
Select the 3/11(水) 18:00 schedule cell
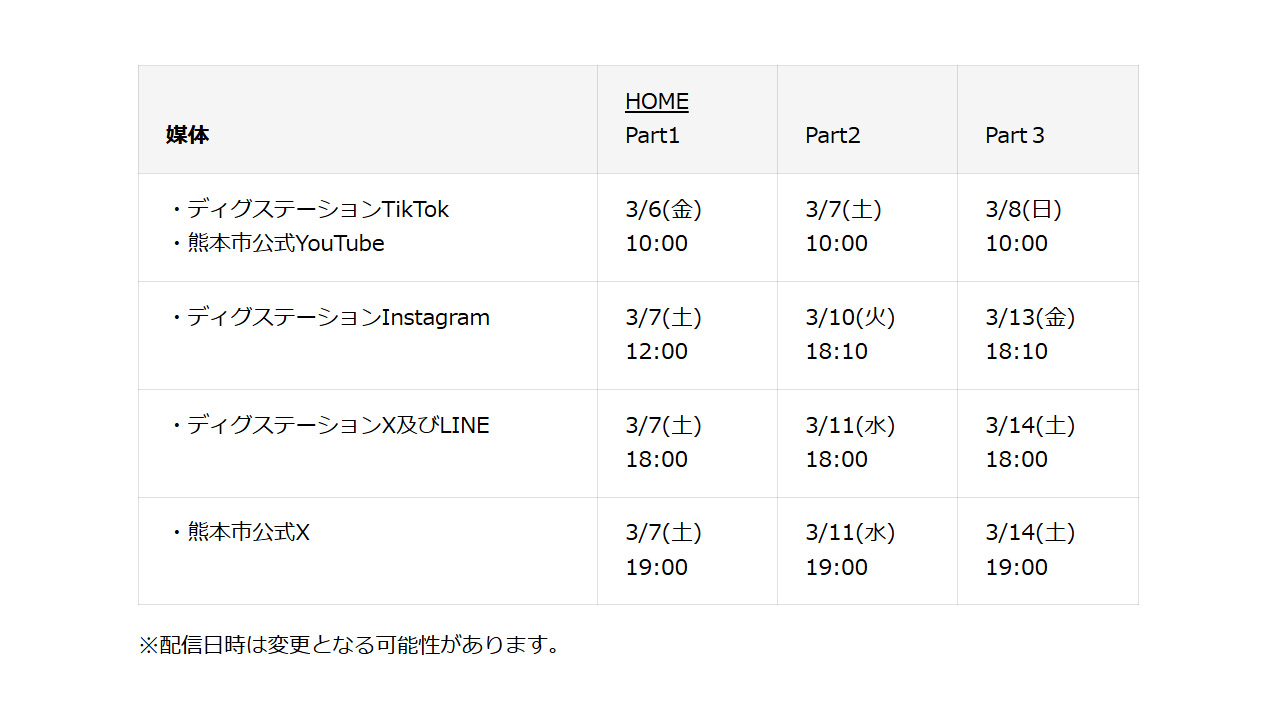(x=849, y=443)
